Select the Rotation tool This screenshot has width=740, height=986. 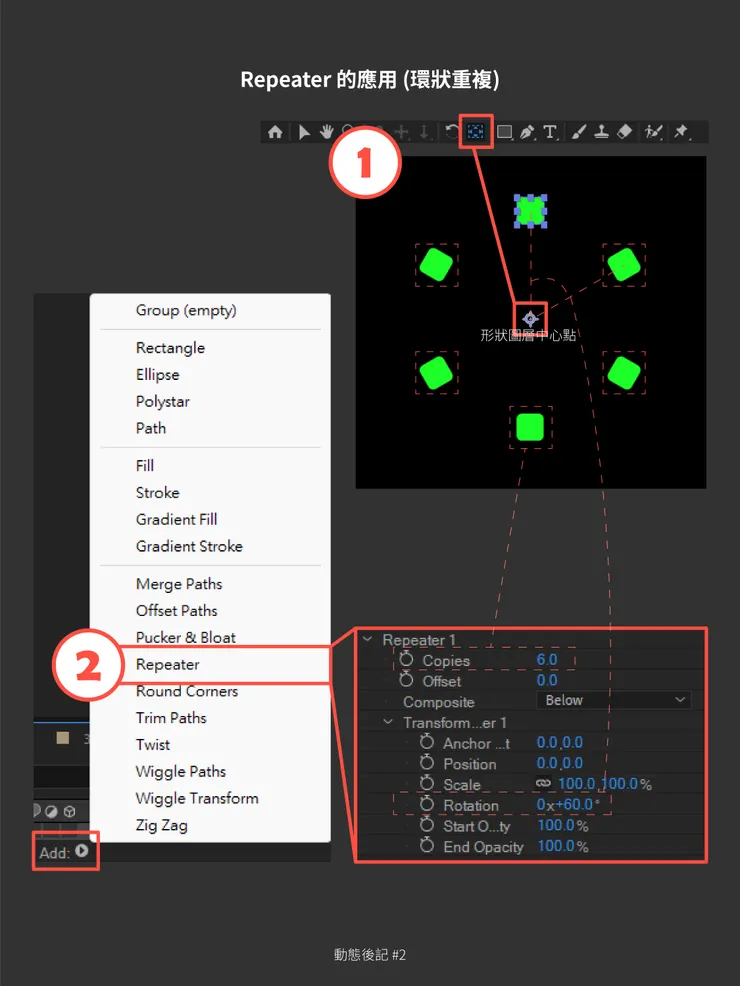click(451, 132)
